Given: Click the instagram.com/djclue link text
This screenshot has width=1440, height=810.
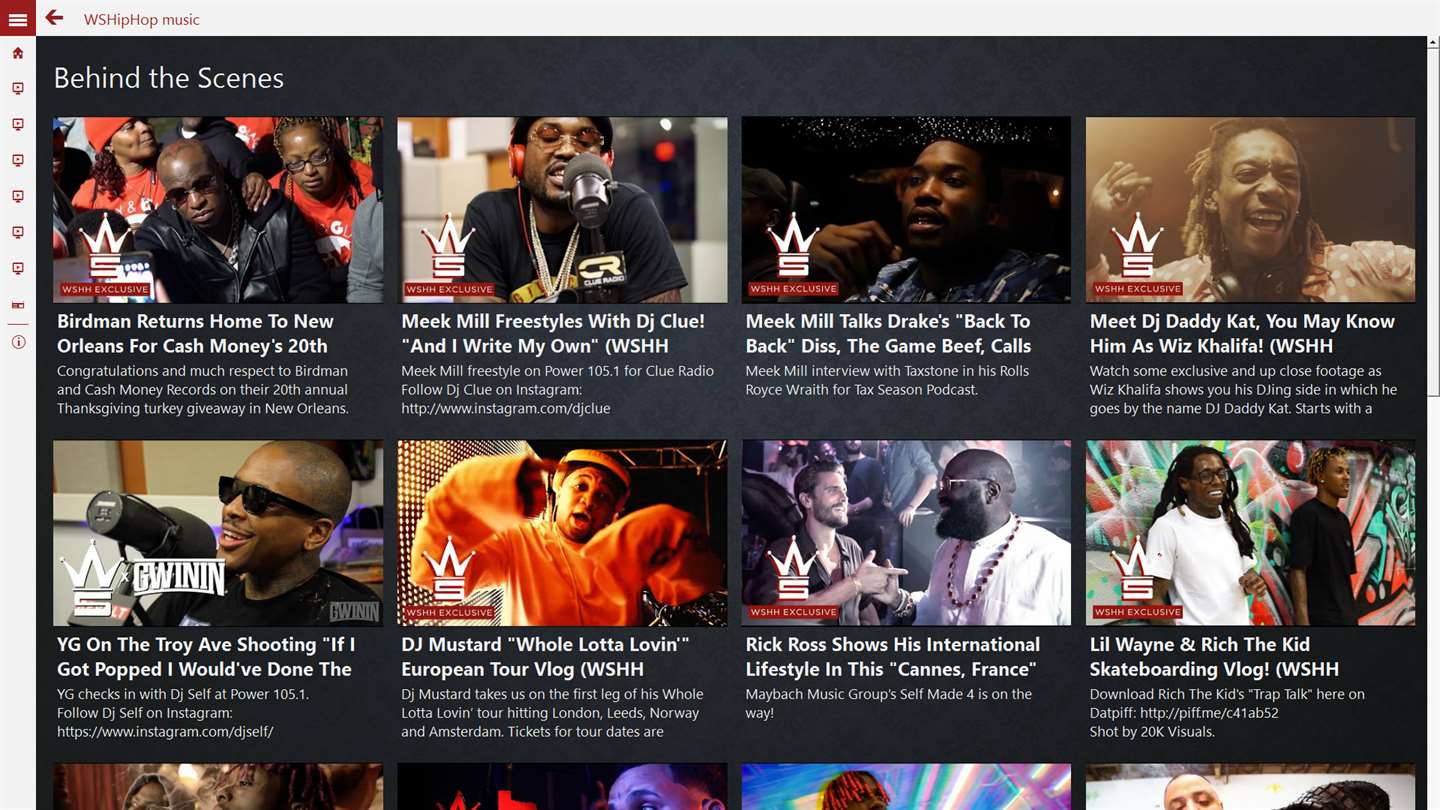Looking at the screenshot, I should [506, 409].
